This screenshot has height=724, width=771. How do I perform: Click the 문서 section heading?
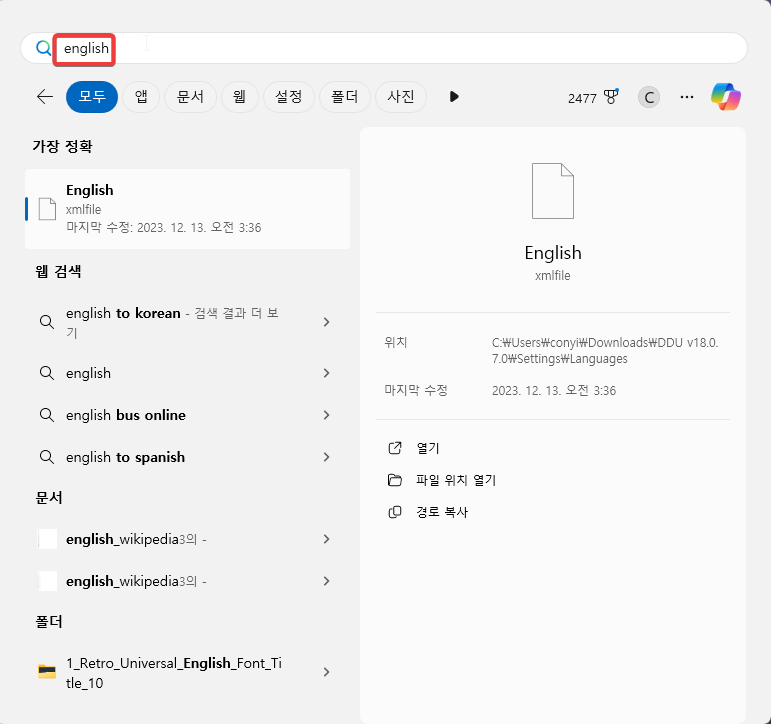click(x=49, y=498)
